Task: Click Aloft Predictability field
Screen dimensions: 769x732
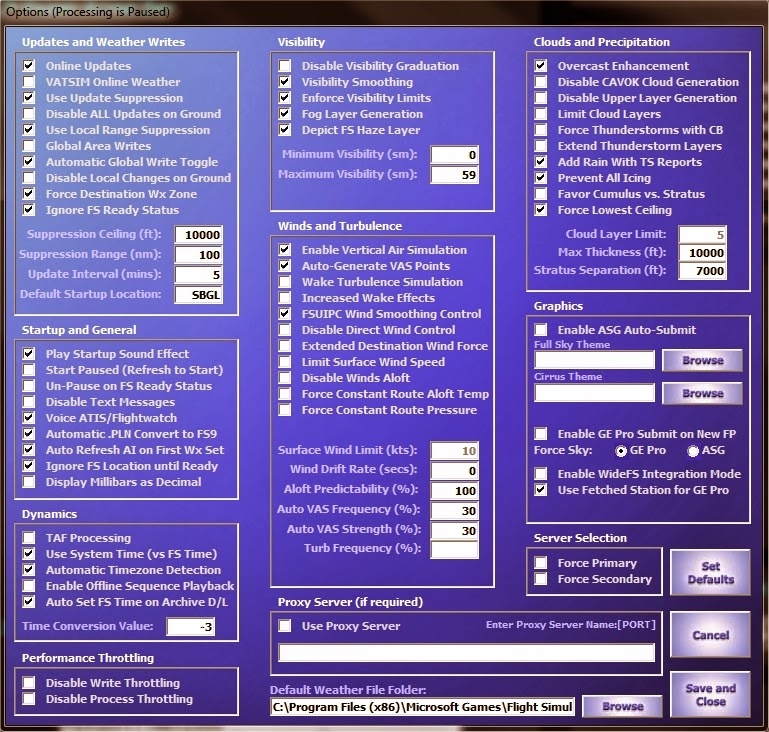Action: pyautogui.click(x=454, y=491)
